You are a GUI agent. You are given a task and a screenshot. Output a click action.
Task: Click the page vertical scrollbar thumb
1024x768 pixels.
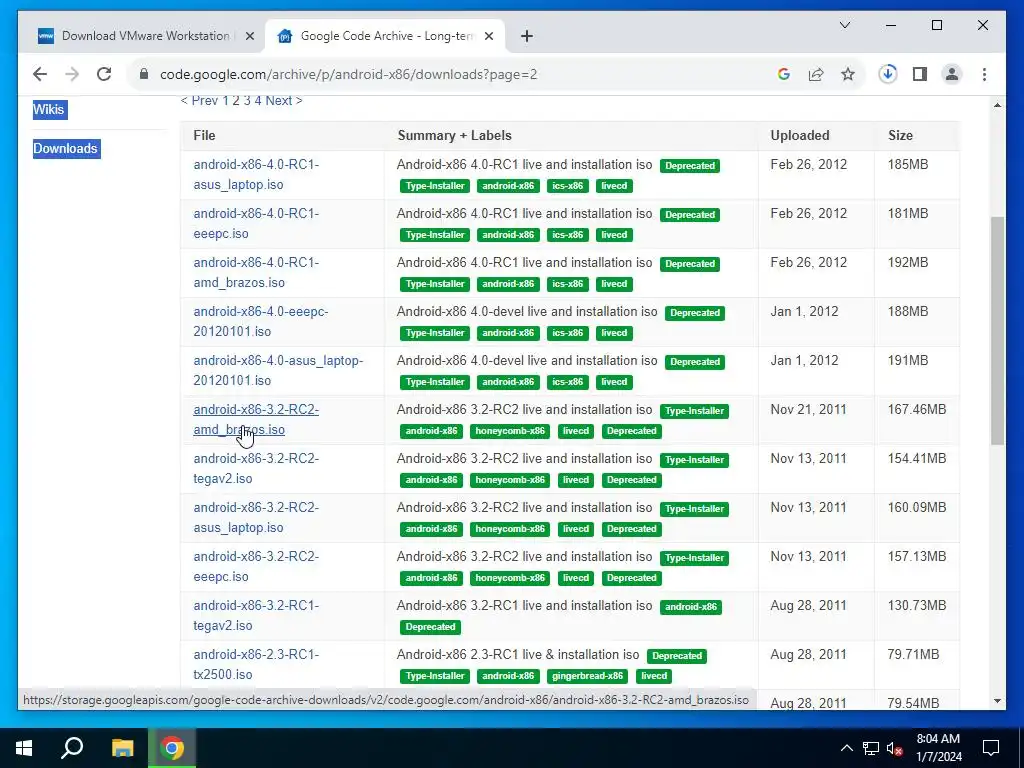tap(997, 330)
